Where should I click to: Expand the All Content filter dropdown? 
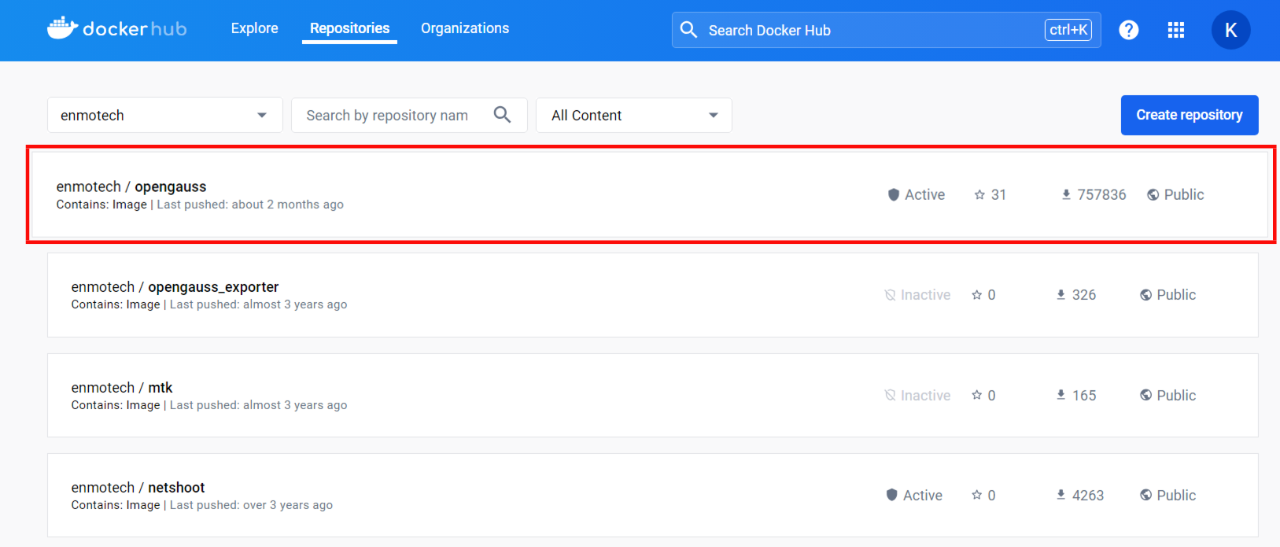point(634,115)
